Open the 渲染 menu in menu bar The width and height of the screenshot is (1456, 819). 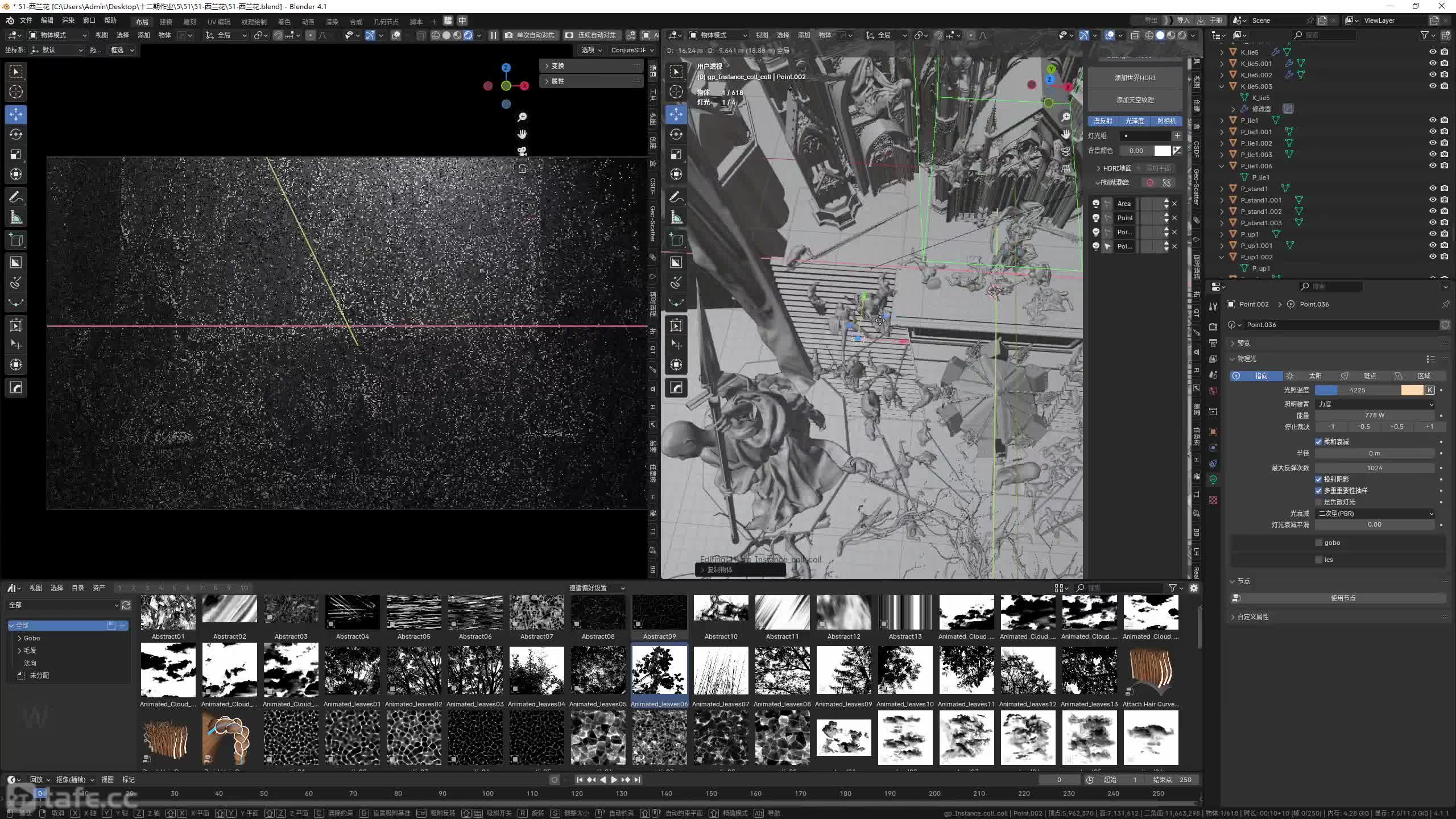tap(68, 20)
